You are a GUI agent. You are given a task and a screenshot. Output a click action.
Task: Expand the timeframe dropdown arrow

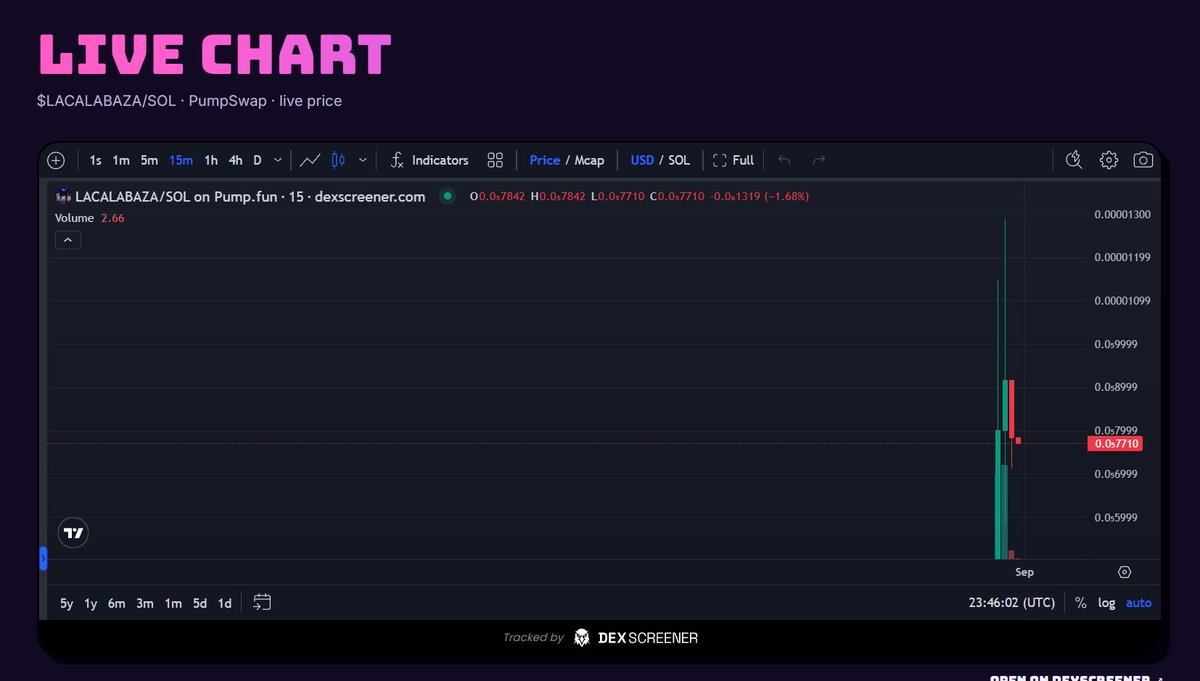277,160
